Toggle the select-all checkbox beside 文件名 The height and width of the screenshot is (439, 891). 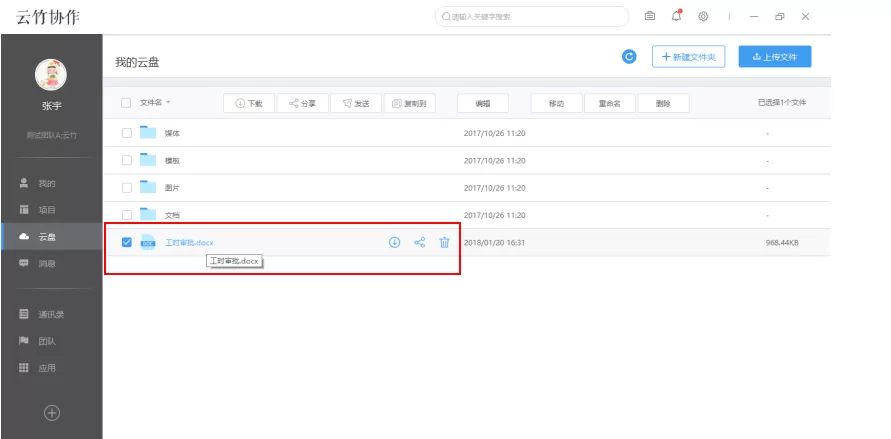(x=126, y=103)
